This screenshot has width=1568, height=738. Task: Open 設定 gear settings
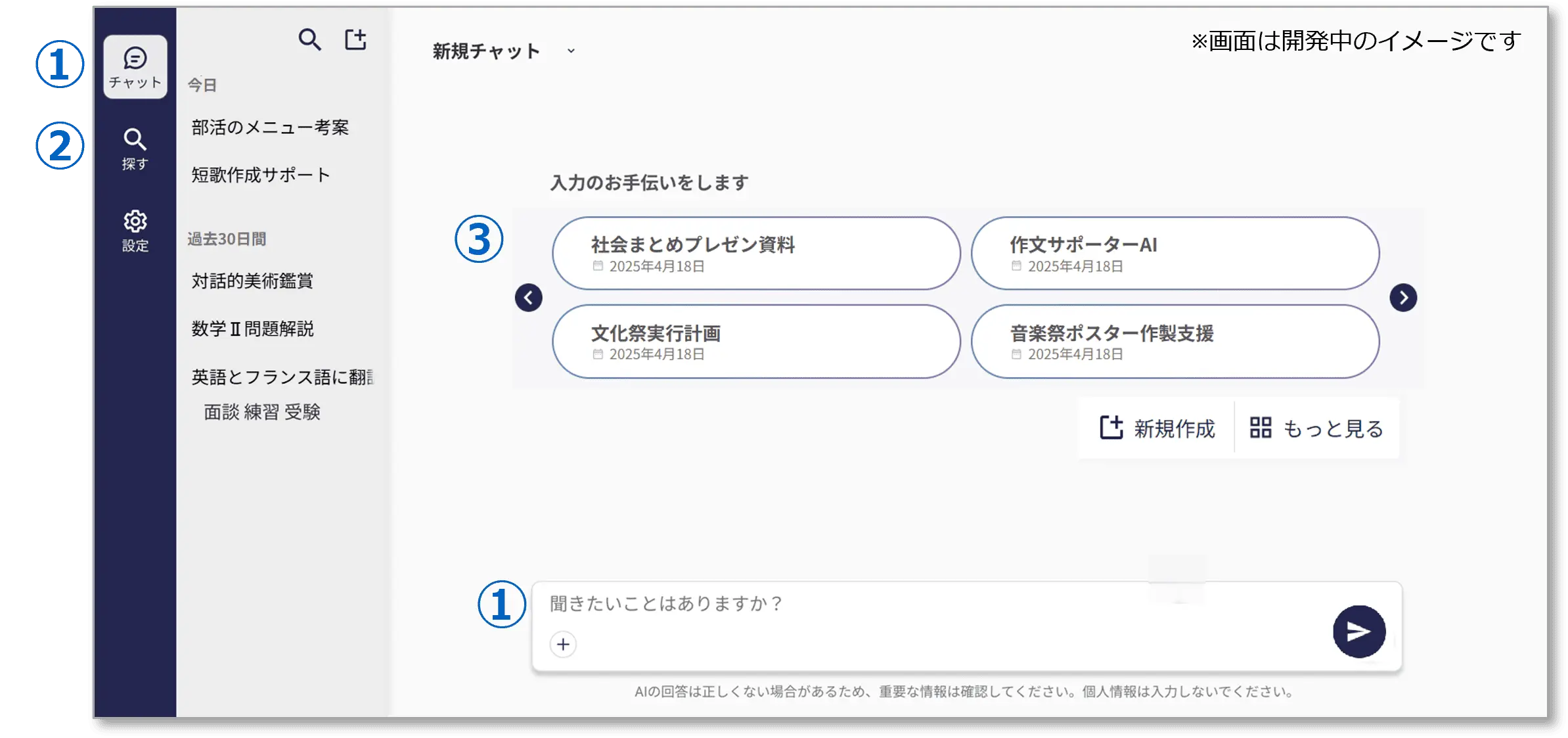pyautogui.click(x=135, y=231)
